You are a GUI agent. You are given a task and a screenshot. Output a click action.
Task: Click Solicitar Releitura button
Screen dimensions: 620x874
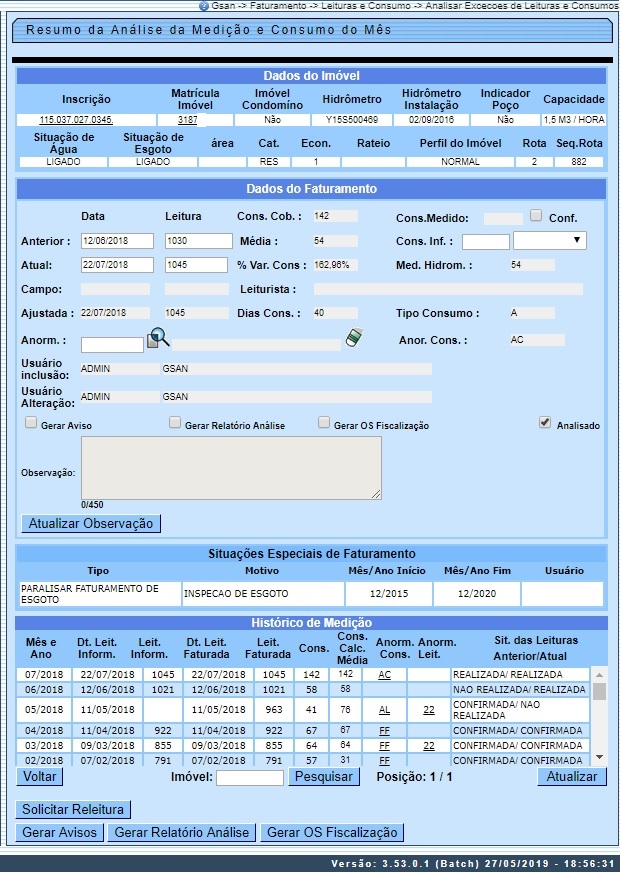(73, 809)
